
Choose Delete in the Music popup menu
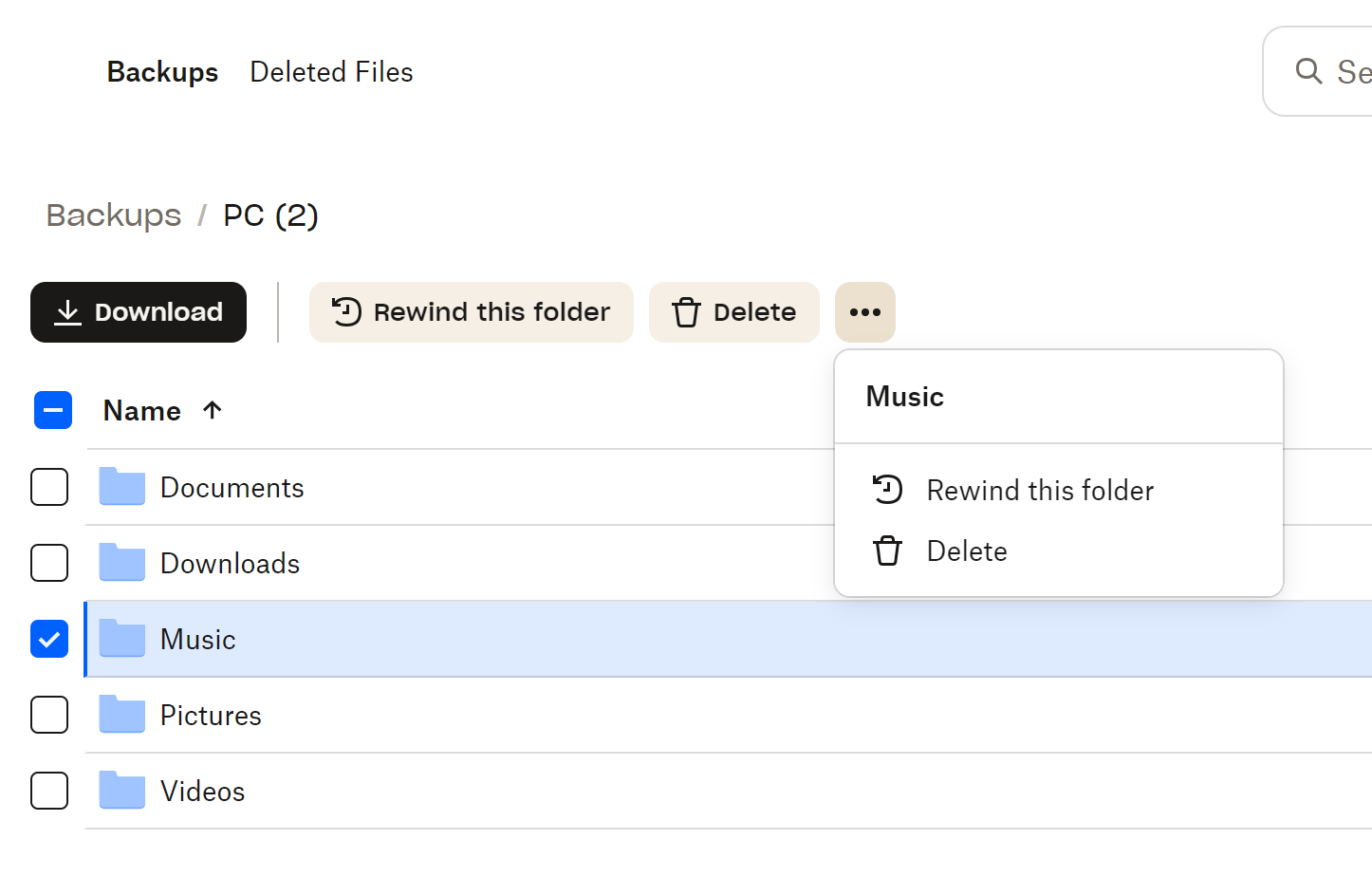point(966,551)
